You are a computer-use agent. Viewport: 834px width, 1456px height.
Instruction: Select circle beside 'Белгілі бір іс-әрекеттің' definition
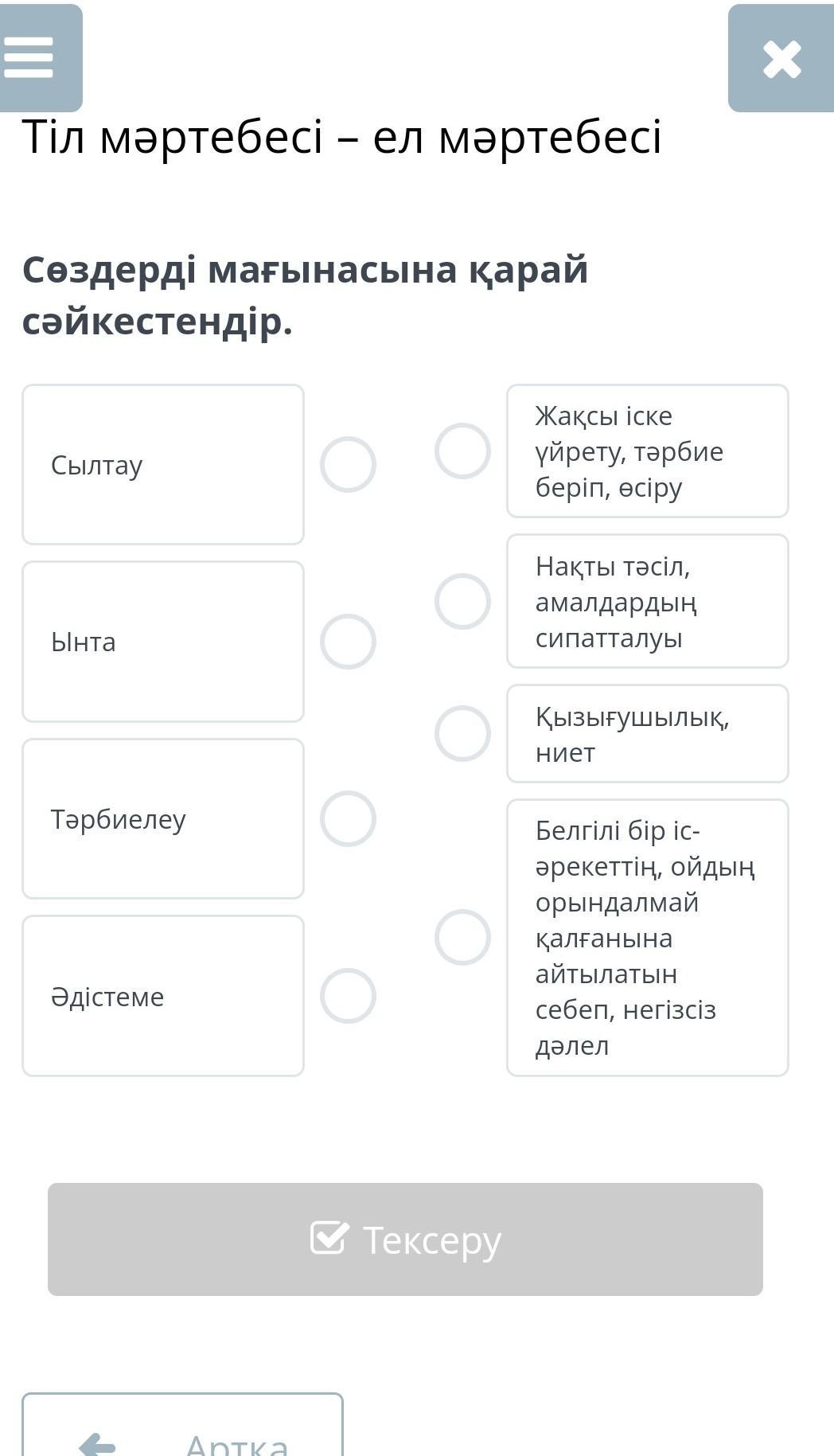pyautogui.click(x=462, y=937)
